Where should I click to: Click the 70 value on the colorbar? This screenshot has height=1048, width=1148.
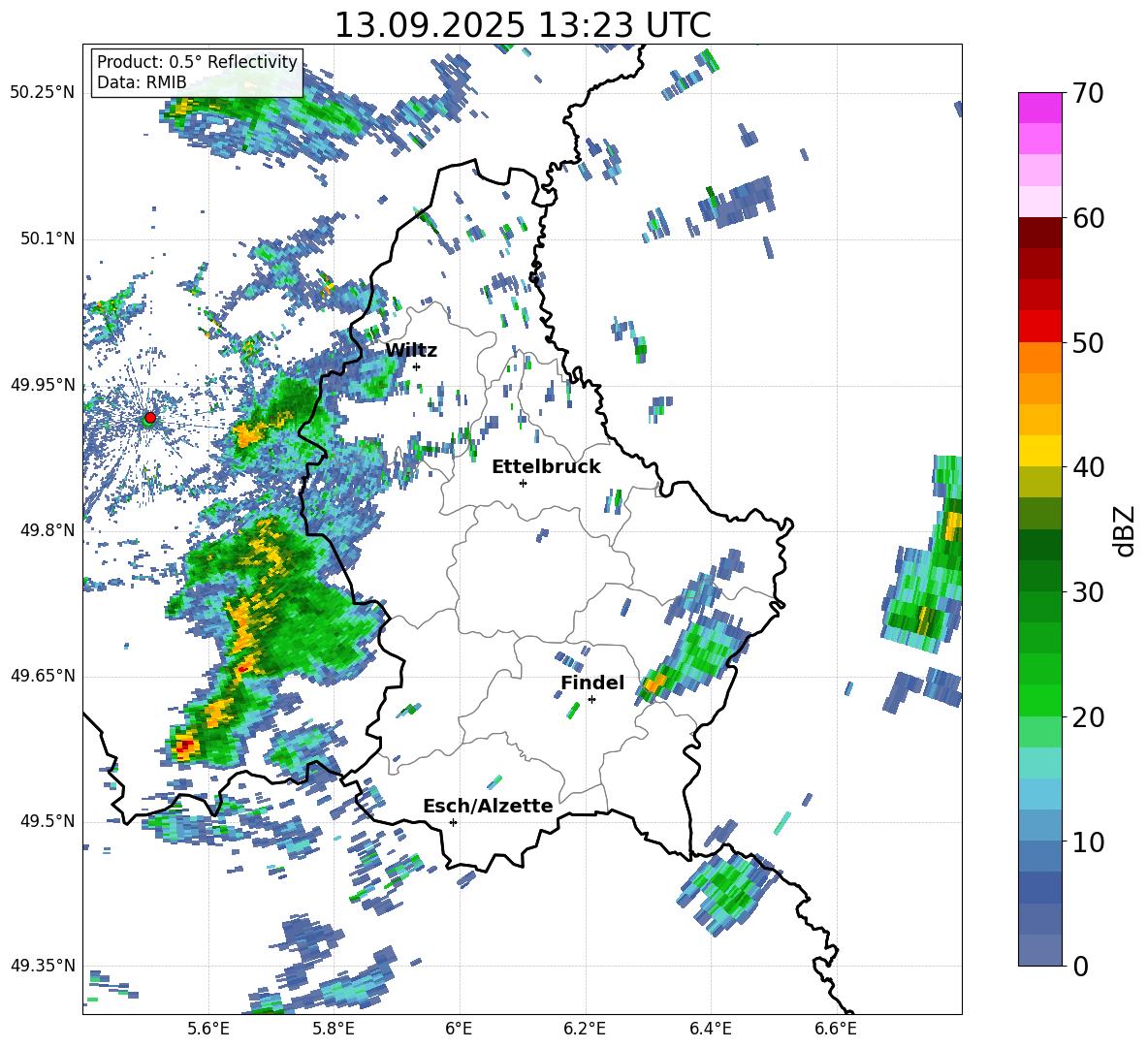pos(1087,93)
